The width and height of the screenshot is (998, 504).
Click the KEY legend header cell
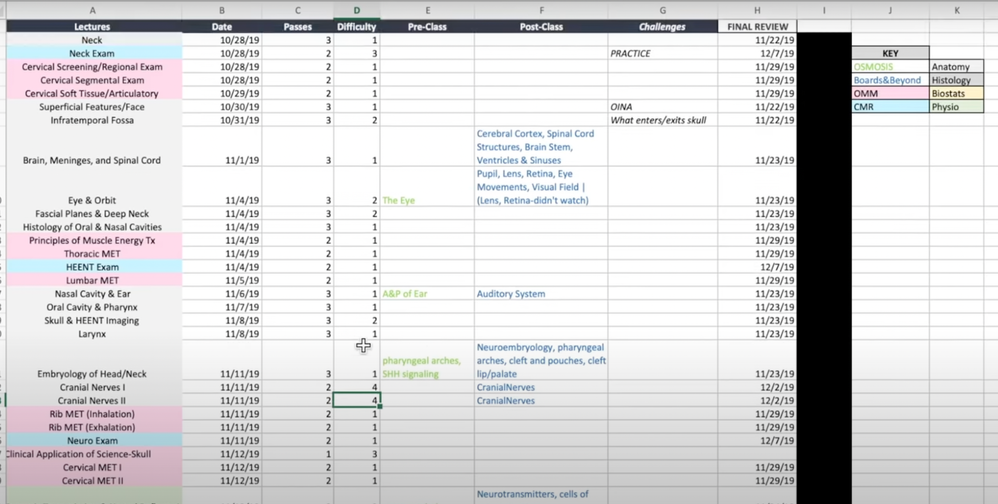coord(890,53)
